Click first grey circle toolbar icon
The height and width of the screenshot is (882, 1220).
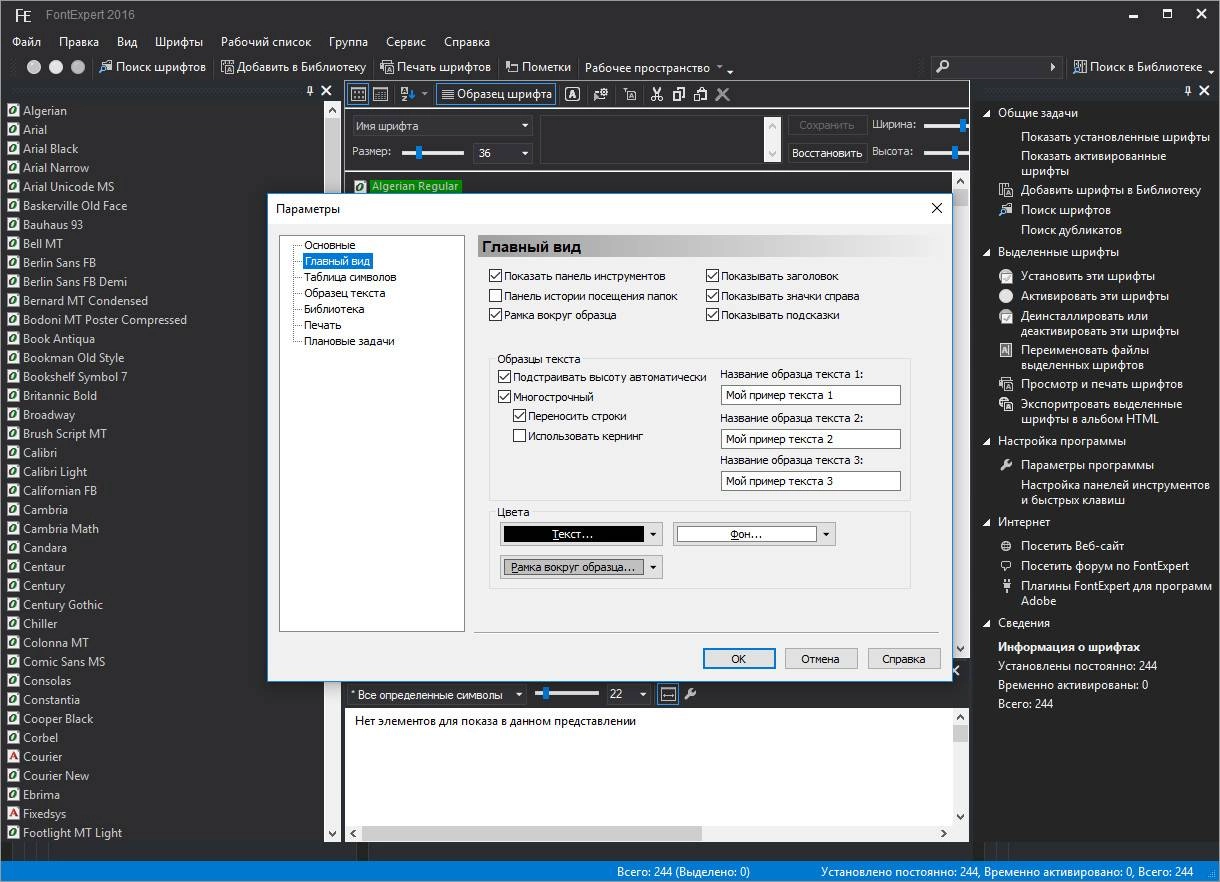(34, 67)
